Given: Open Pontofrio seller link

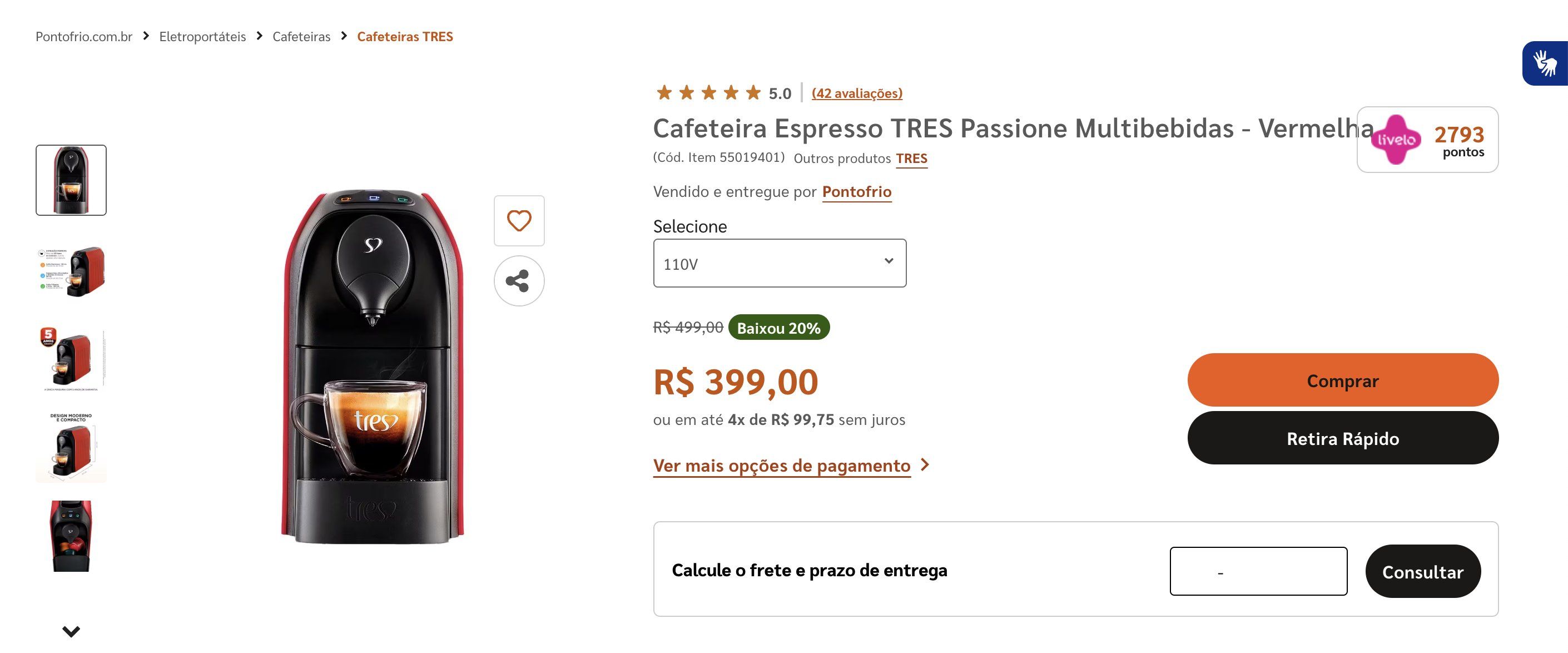Looking at the screenshot, I should (x=856, y=192).
